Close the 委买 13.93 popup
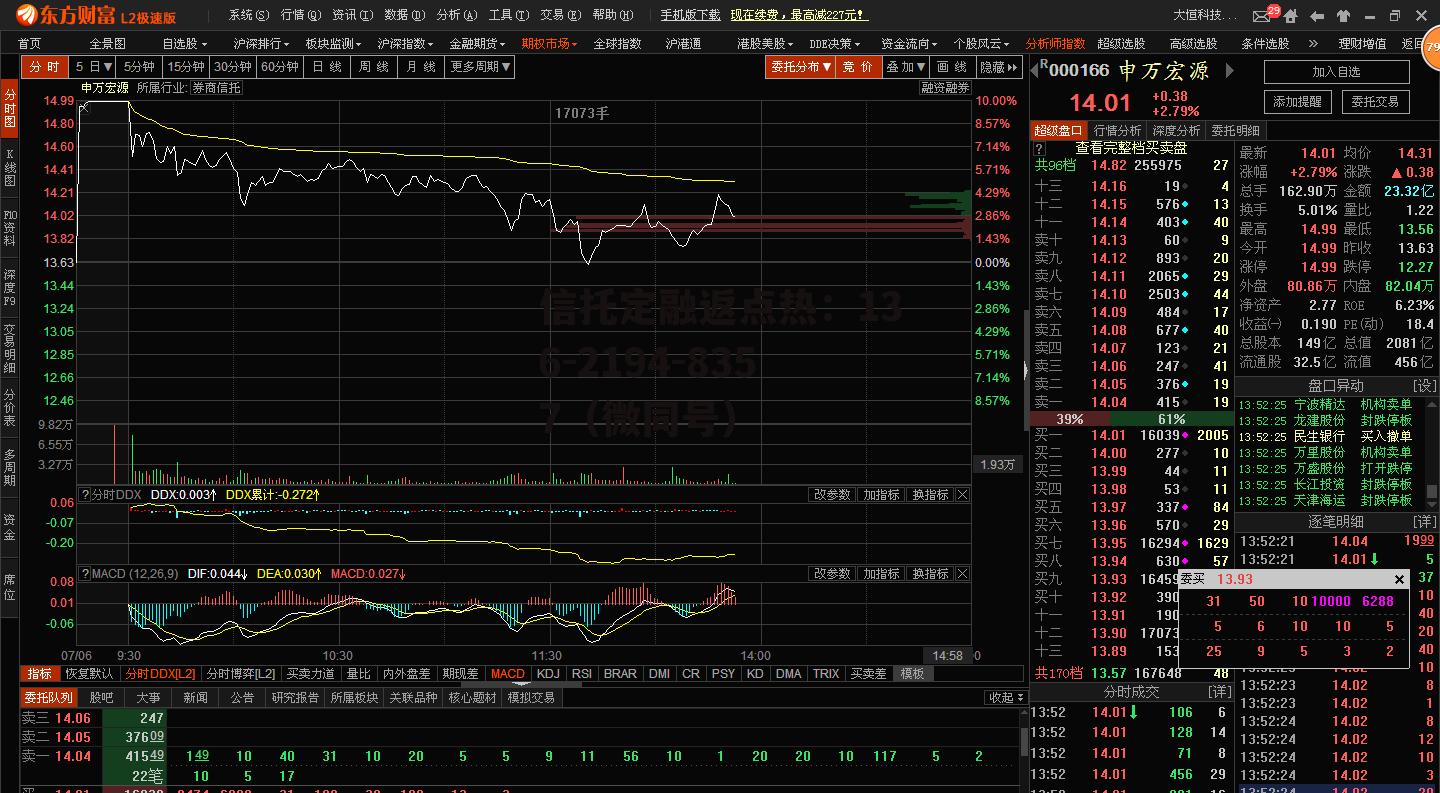The height and width of the screenshot is (793, 1440). (x=1399, y=579)
